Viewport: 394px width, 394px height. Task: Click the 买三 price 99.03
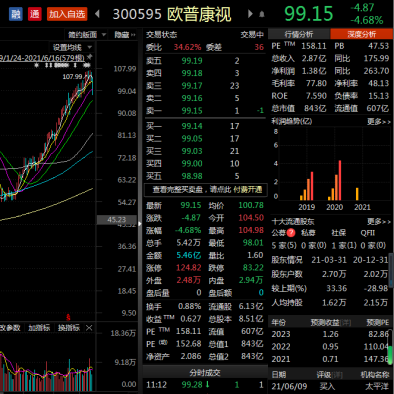[192, 151]
